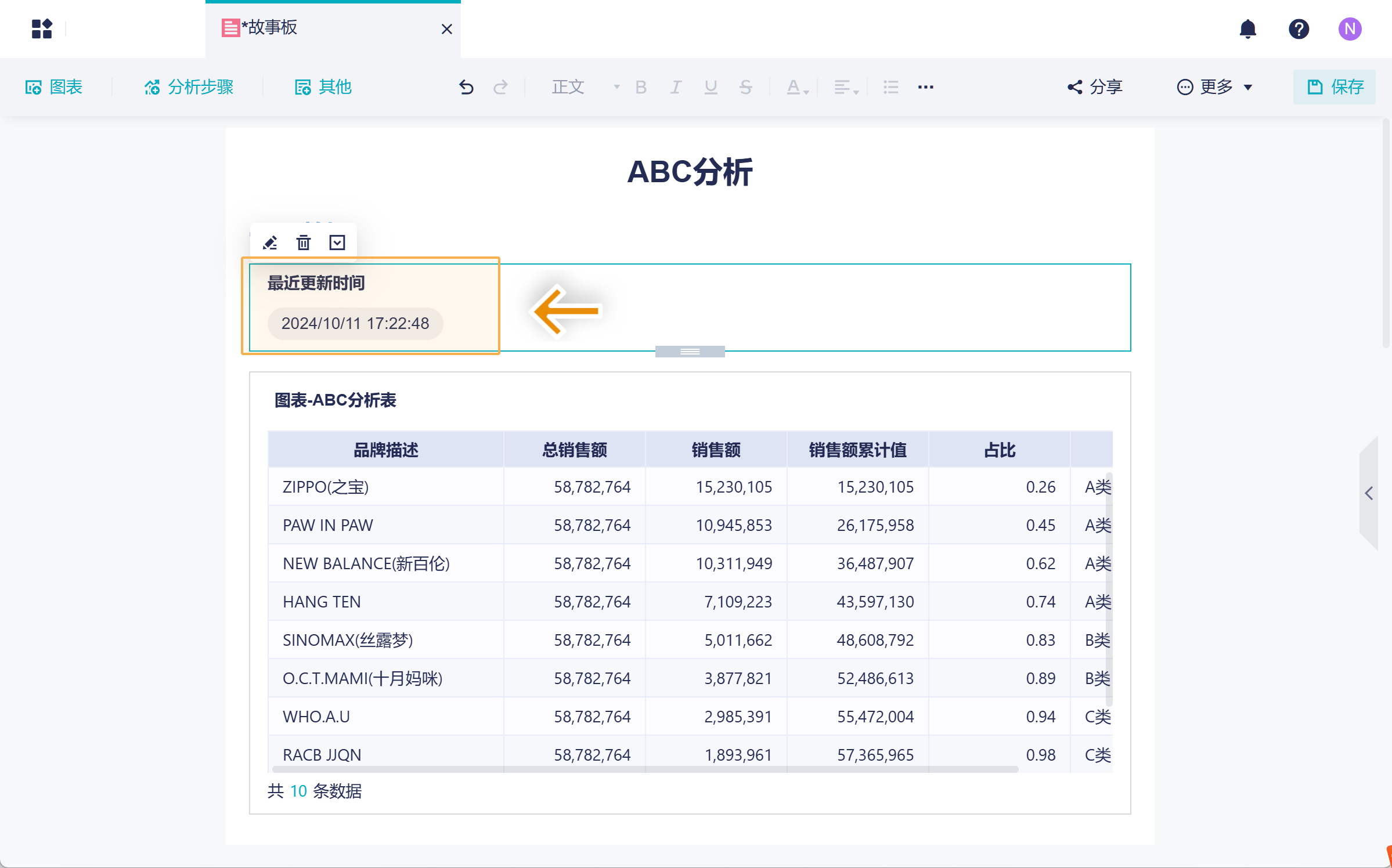The width and height of the screenshot is (1392, 868).
Task: Undo the last action
Action: click(466, 87)
